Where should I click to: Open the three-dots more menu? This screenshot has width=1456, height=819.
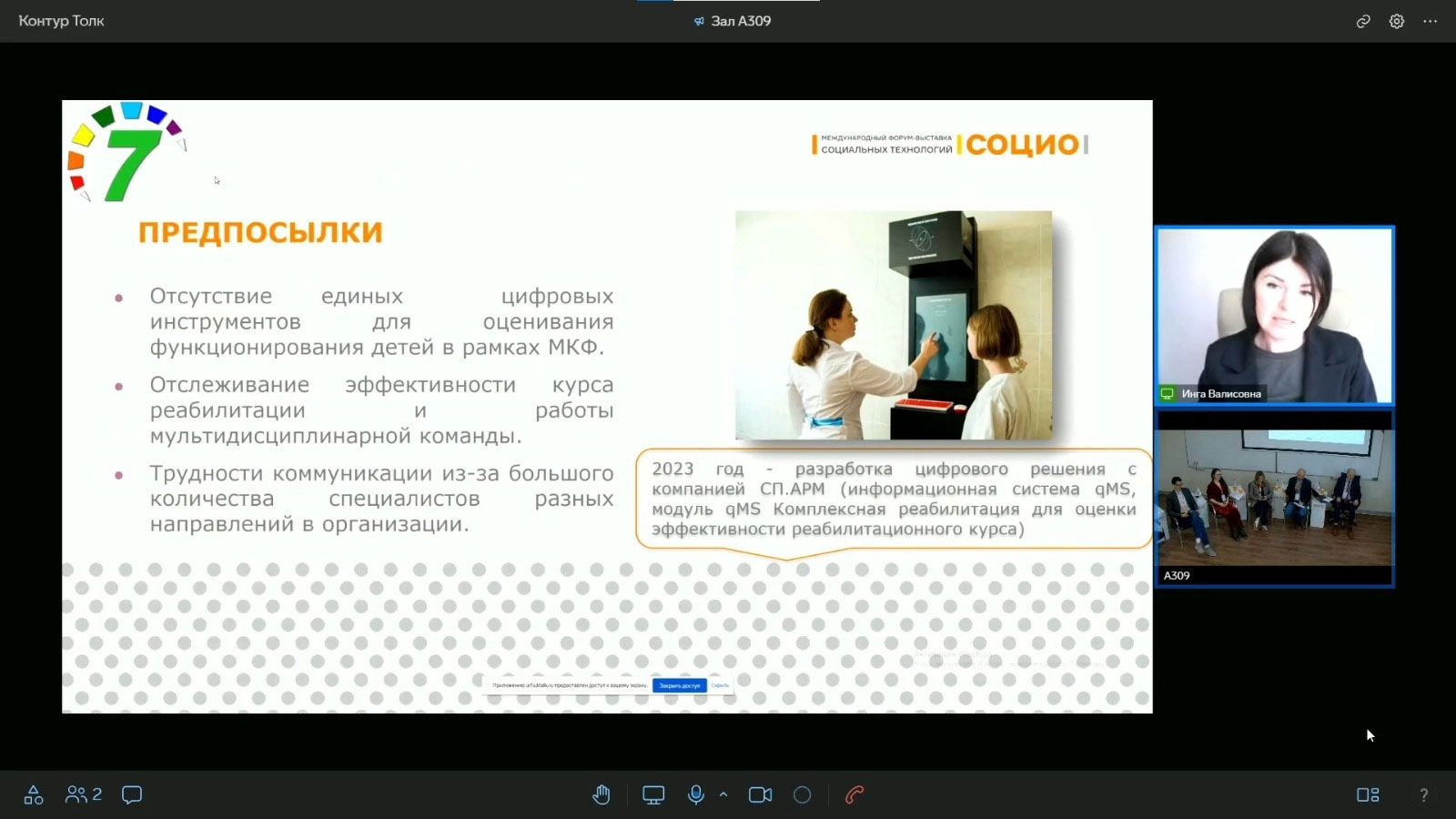tap(1431, 21)
